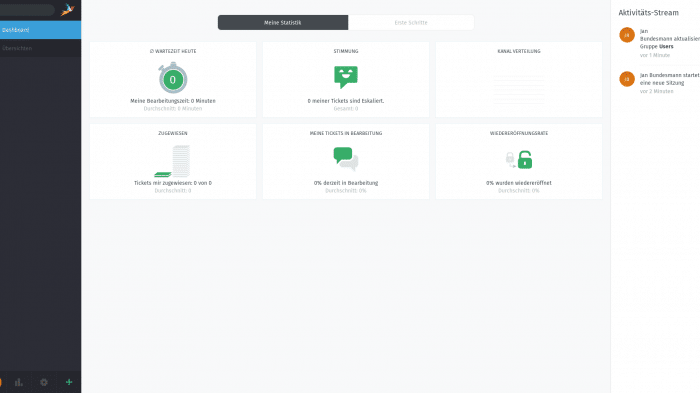Focus the sidebar search field
This screenshot has height=393, width=700.
click(x=27, y=10)
